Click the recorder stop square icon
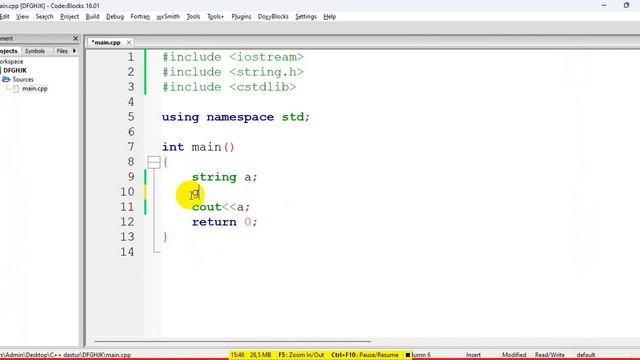640x360 pixels. tap(407, 355)
